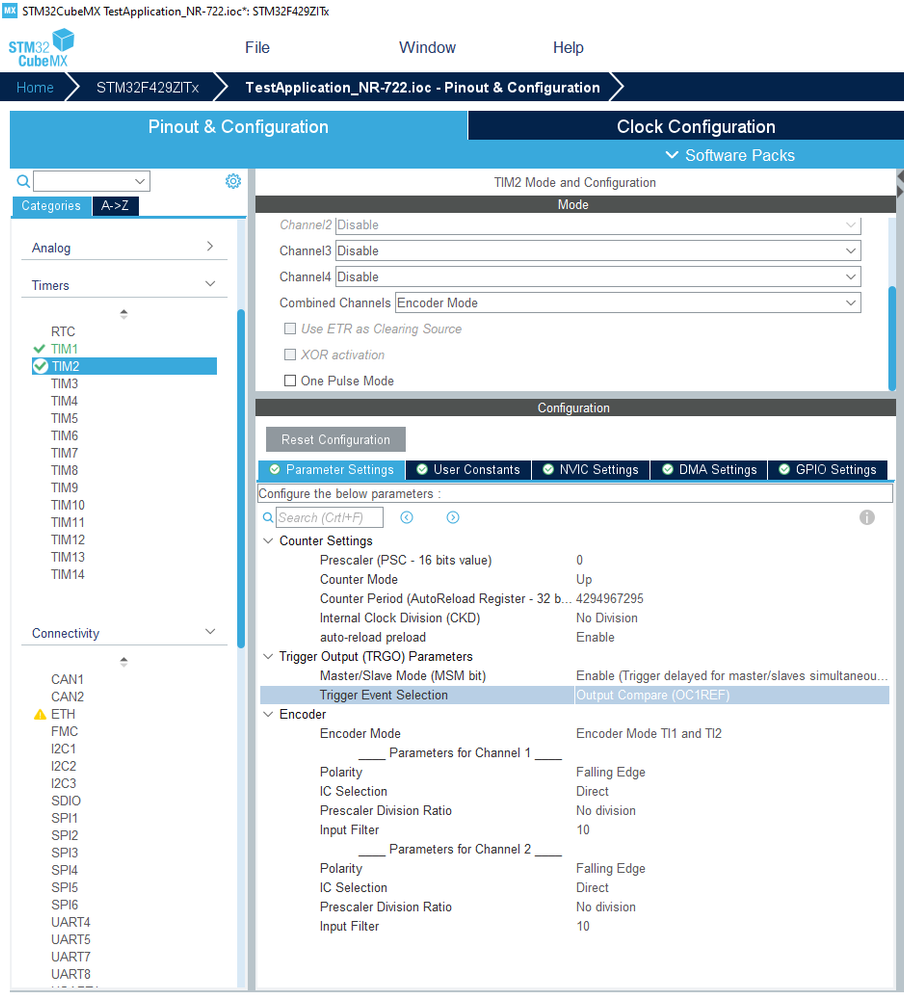Screen dimensions: 904x999
Task: Click the Counter Period value 4294967295
Action: [x=610, y=599]
